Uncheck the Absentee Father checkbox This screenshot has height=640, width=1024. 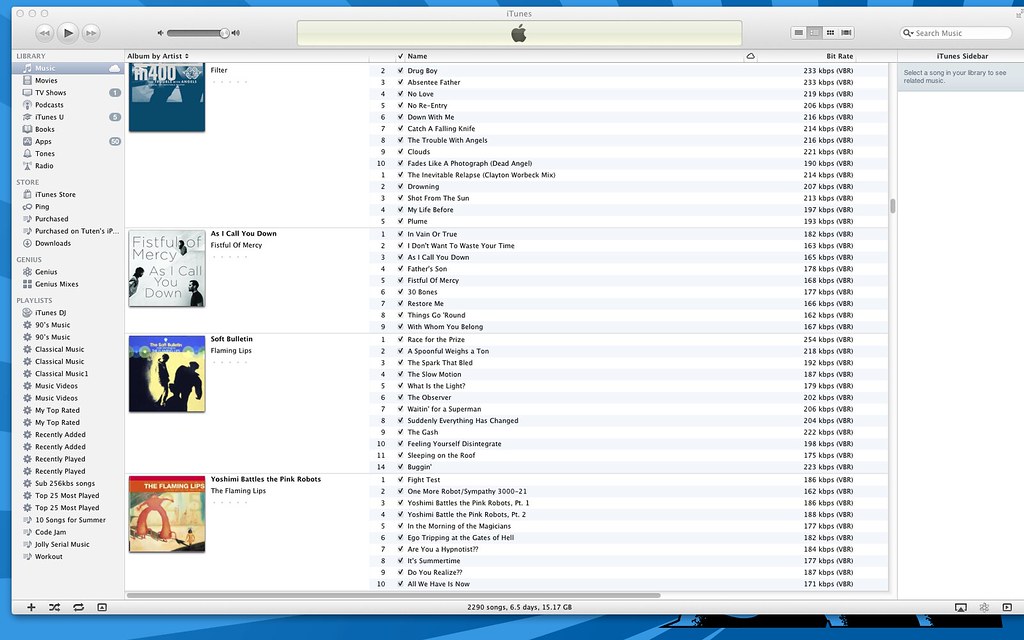pos(400,82)
